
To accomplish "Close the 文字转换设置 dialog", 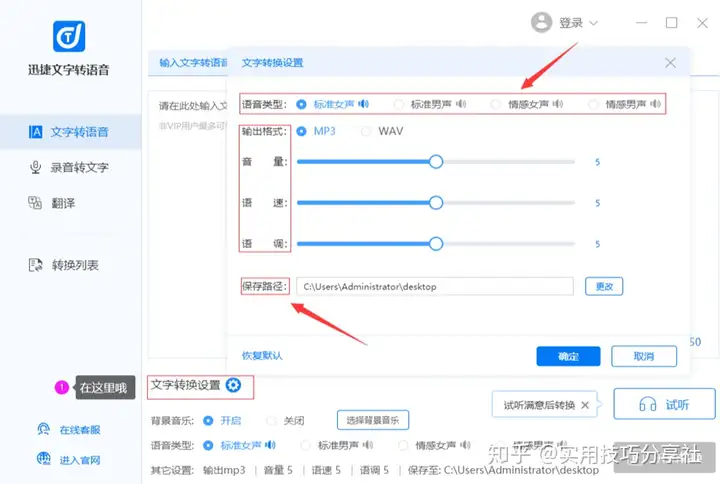I will point(670,63).
